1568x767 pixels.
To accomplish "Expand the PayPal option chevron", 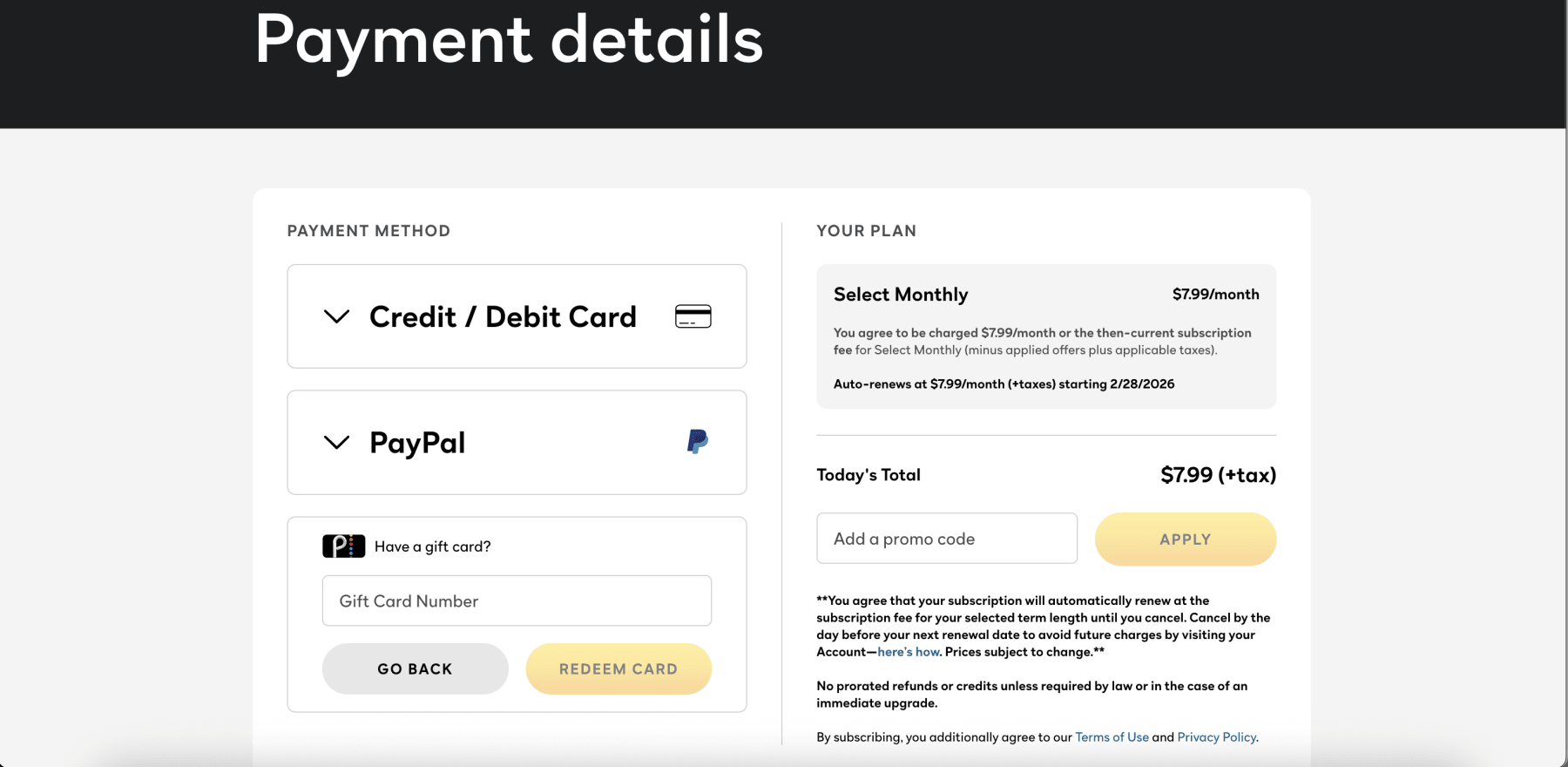I will [336, 442].
